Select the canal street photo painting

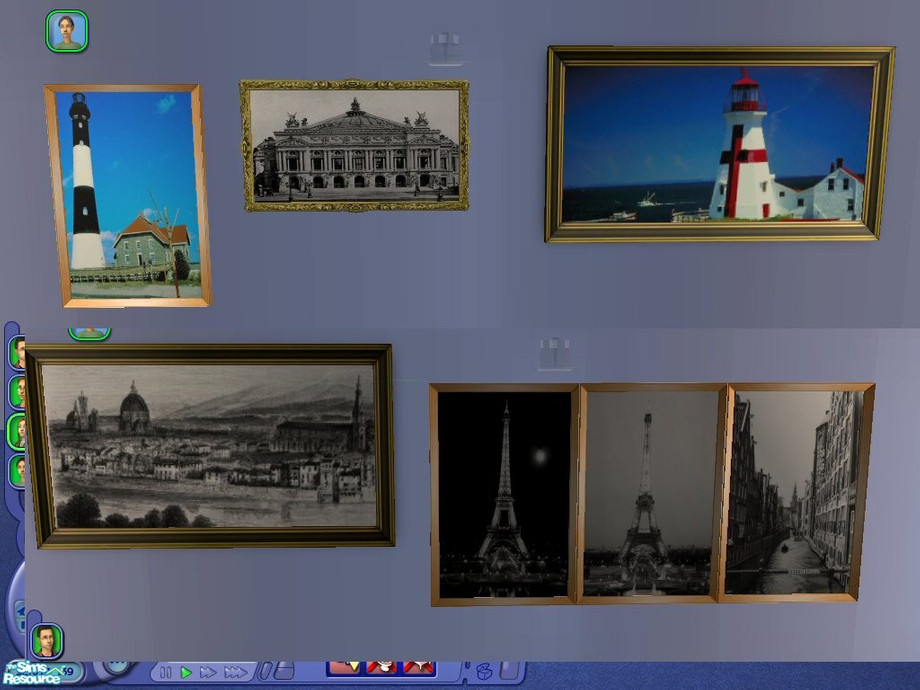pyautogui.click(x=795, y=493)
